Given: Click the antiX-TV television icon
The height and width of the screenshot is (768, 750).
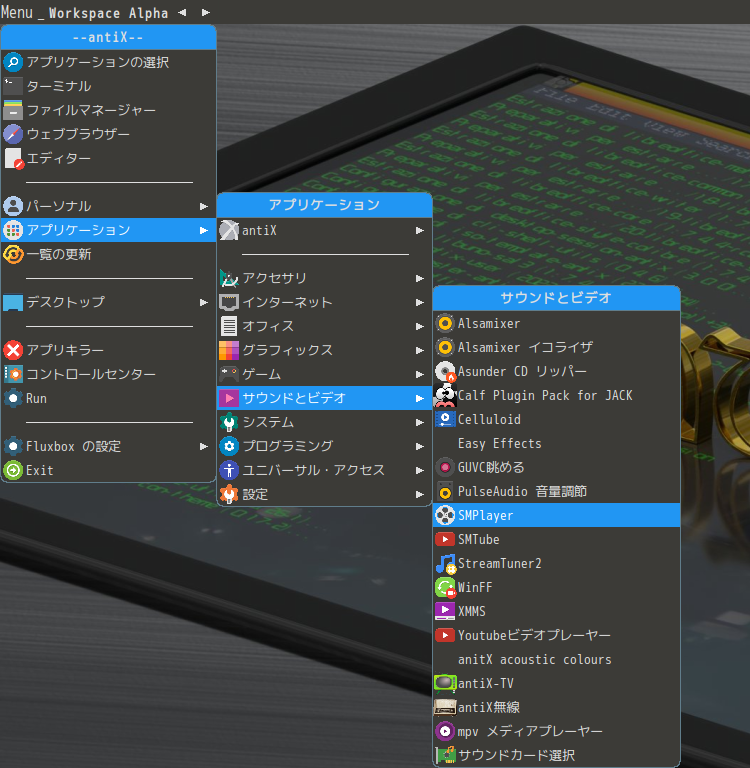Looking at the screenshot, I should (x=445, y=683).
